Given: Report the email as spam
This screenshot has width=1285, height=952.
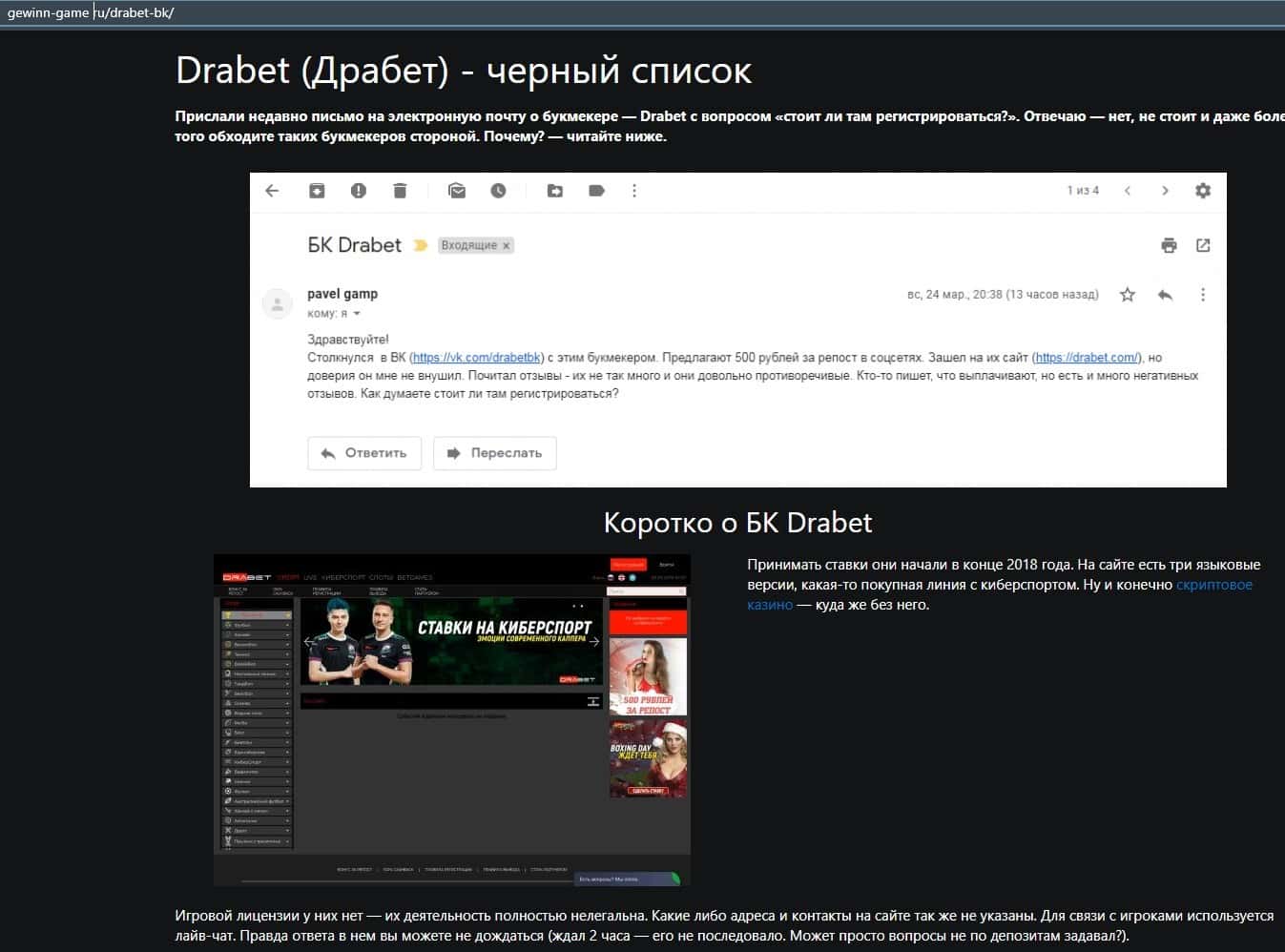Looking at the screenshot, I should pos(359,191).
